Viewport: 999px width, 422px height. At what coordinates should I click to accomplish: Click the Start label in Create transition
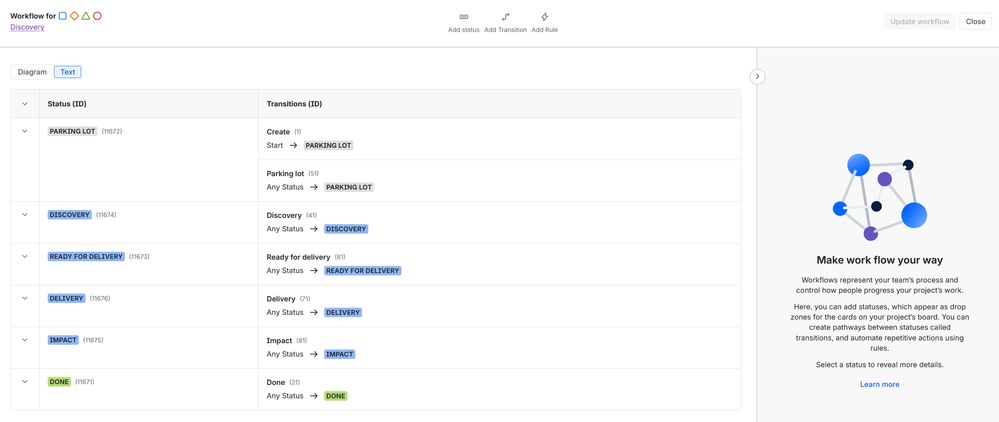pyautogui.click(x=275, y=145)
